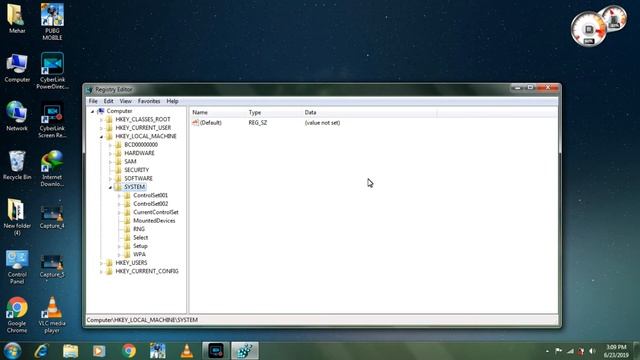640x360 pixels.
Task: Collapse the Computer root node
Action: [93, 111]
